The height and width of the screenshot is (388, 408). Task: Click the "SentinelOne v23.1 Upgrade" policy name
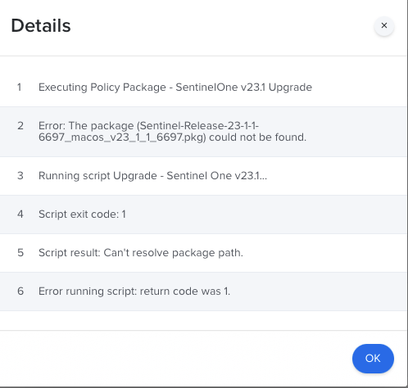click(x=244, y=87)
